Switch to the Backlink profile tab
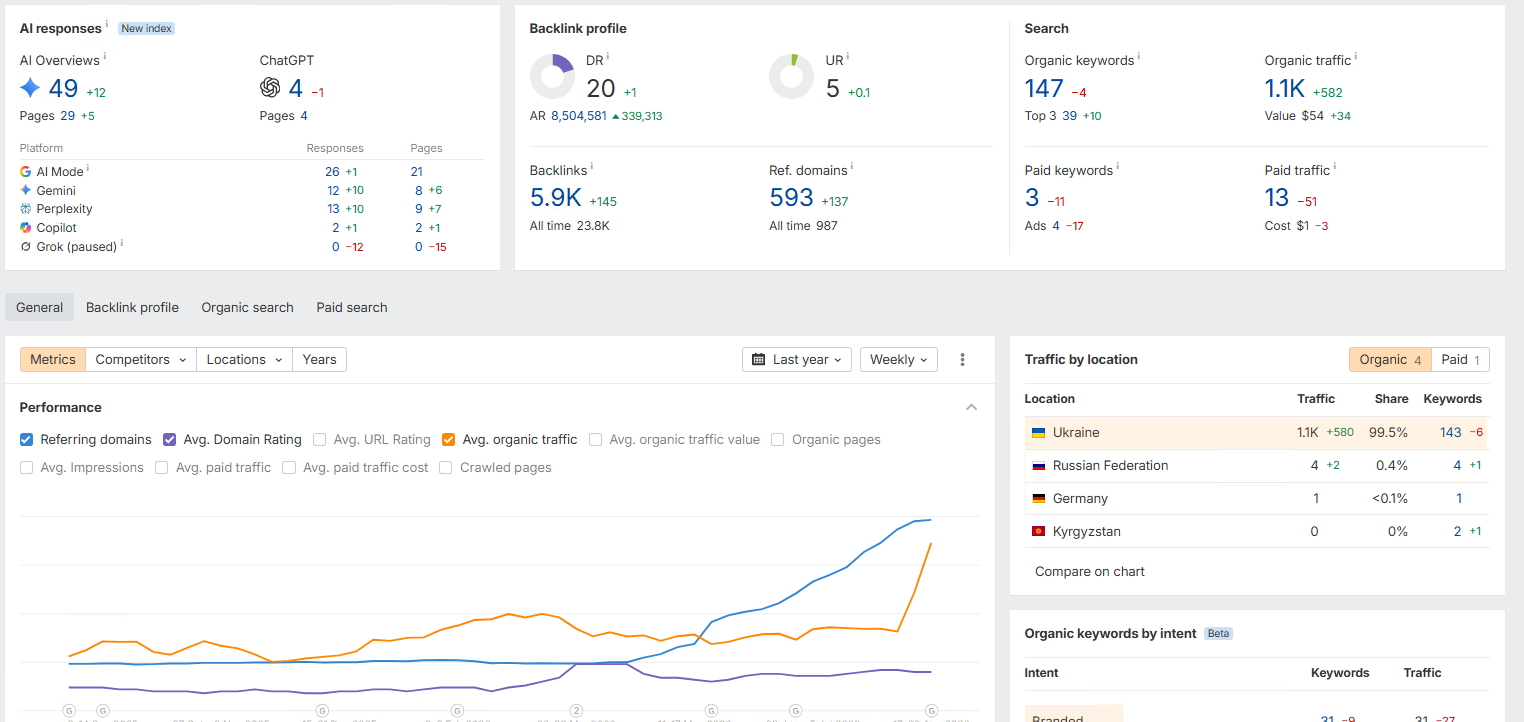1524x722 pixels. coord(132,307)
